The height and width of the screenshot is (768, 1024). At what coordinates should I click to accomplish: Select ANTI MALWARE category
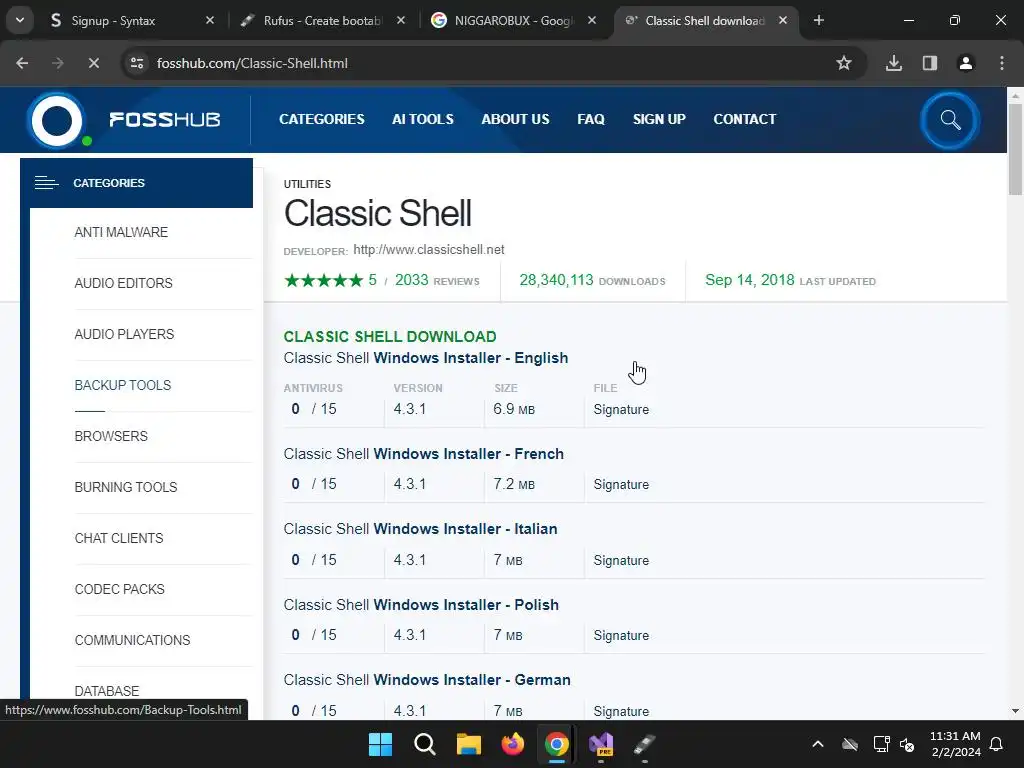[x=121, y=232]
